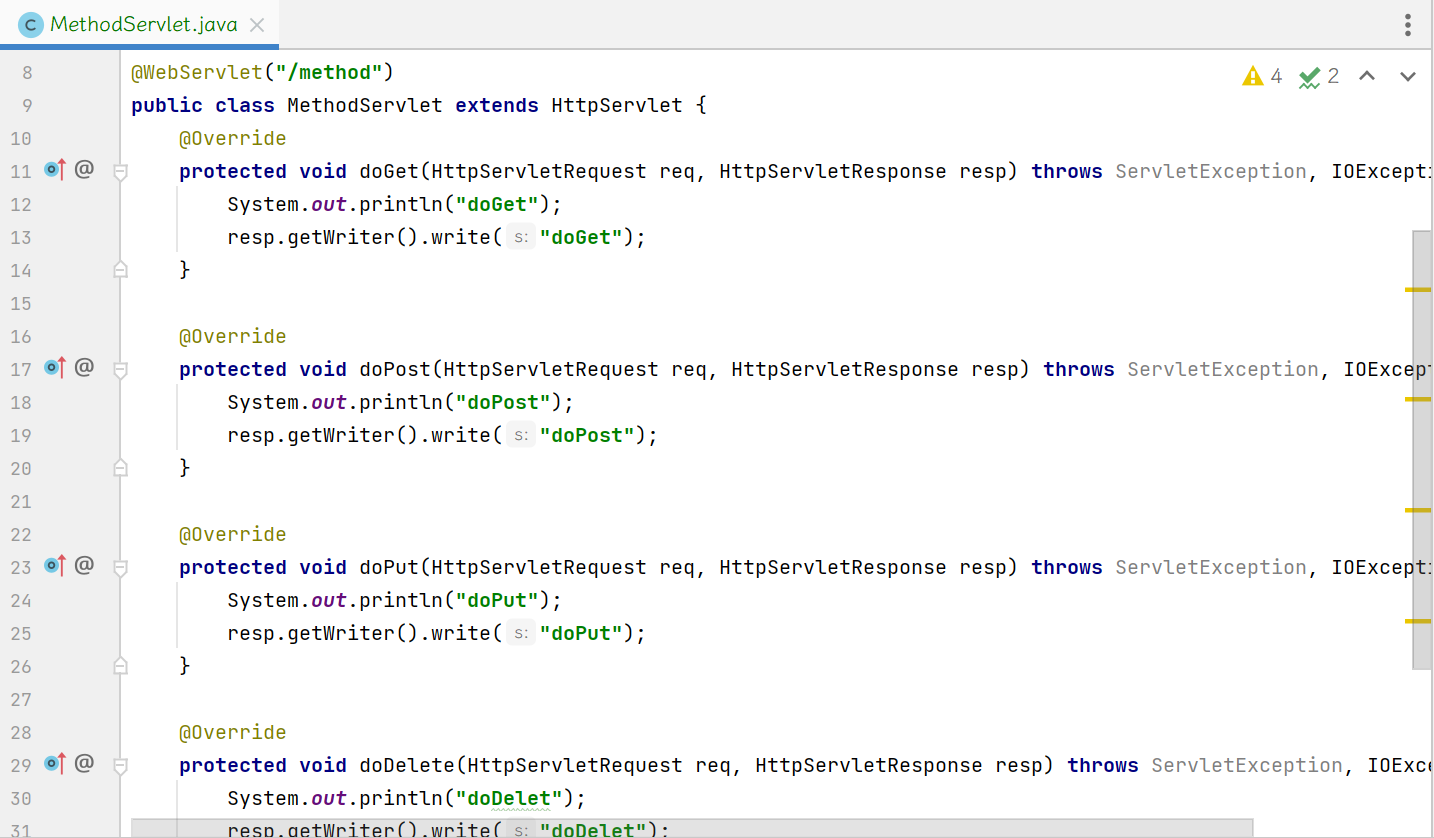The image size is (1434, 838).
Task: Click the throws keyword on line 17
Action: click(x=1079, y=369)
